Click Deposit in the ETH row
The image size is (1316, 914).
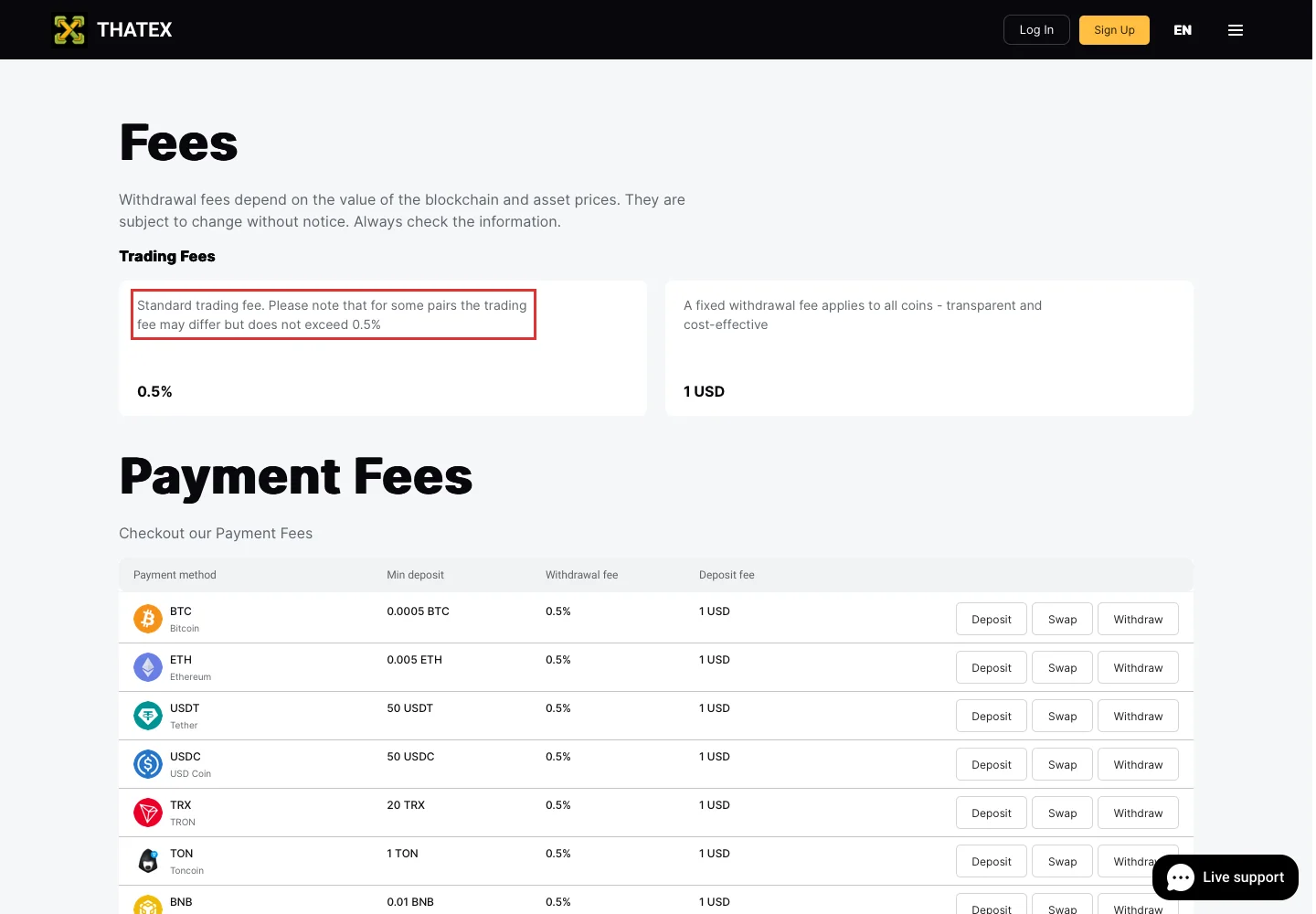tap(992, 667)
